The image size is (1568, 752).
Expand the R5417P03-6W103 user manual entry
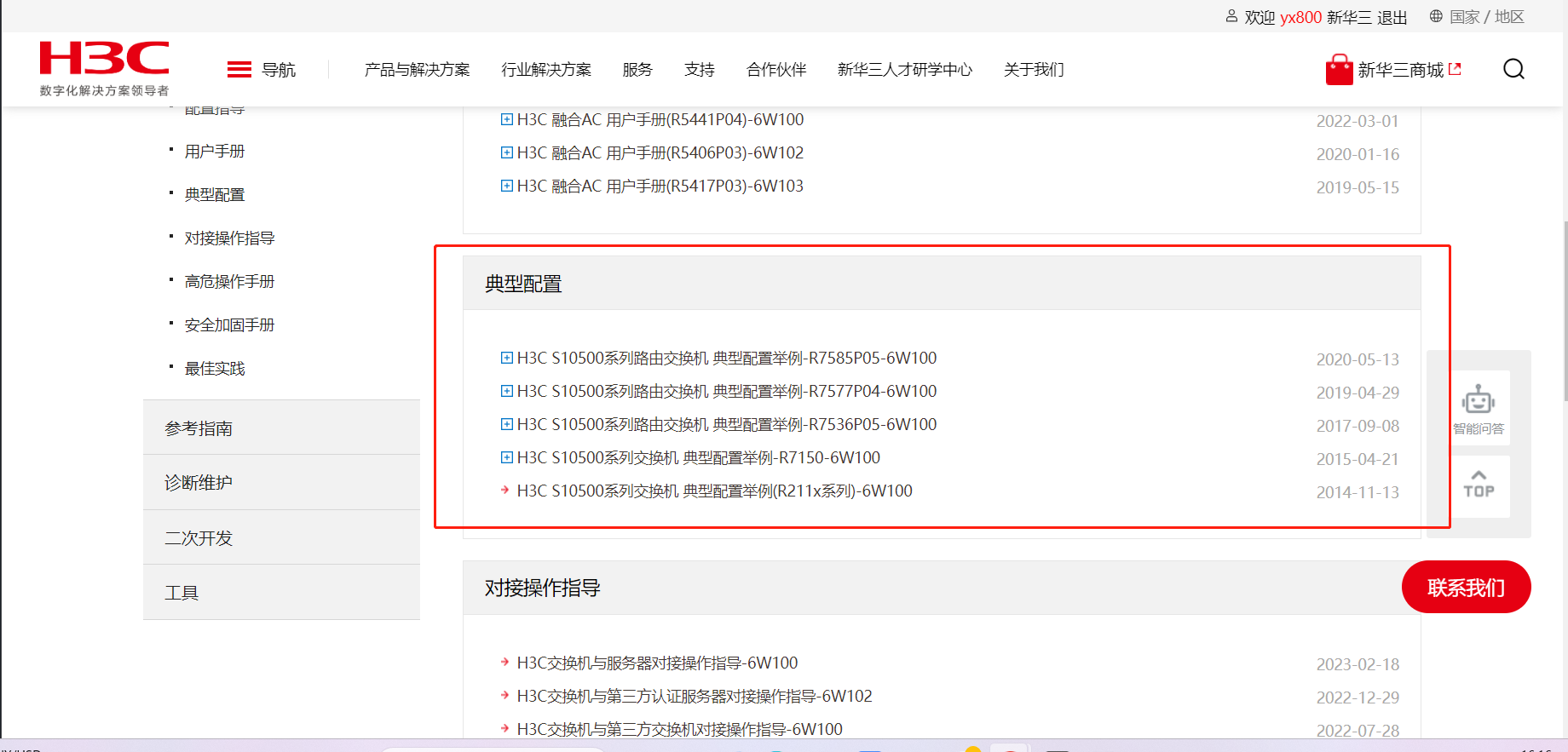coord(507,186)
